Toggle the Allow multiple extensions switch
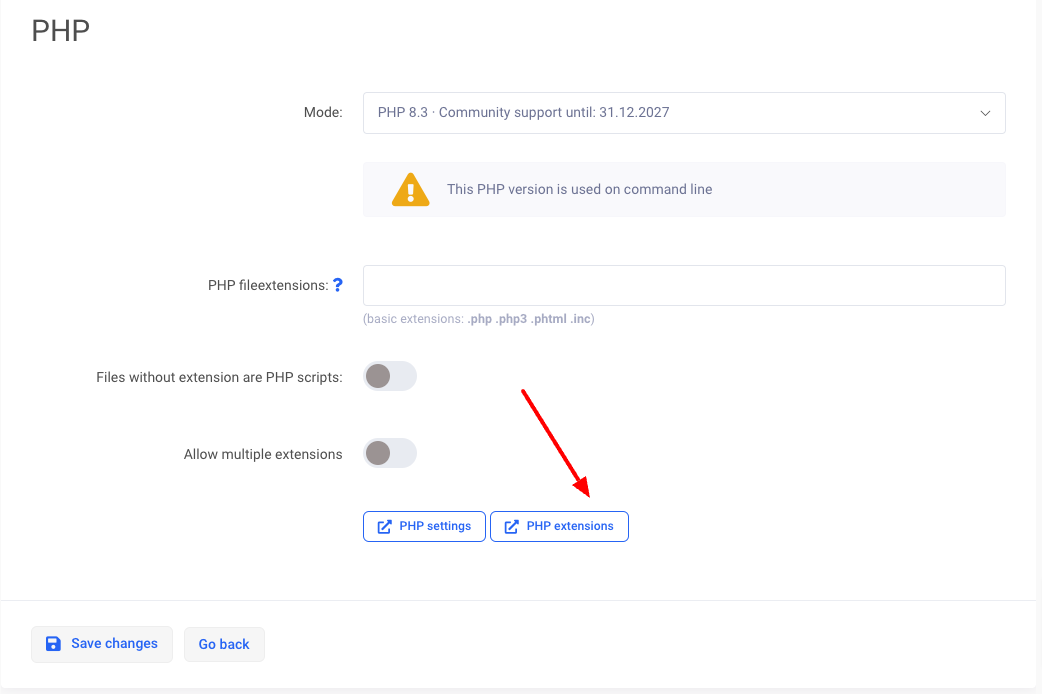Screen dimensions: 1042x694 389,454
